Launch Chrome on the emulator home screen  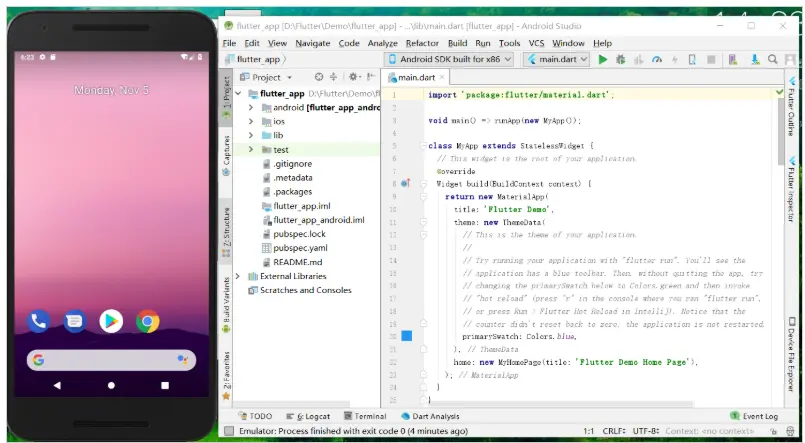coord(147,322)
